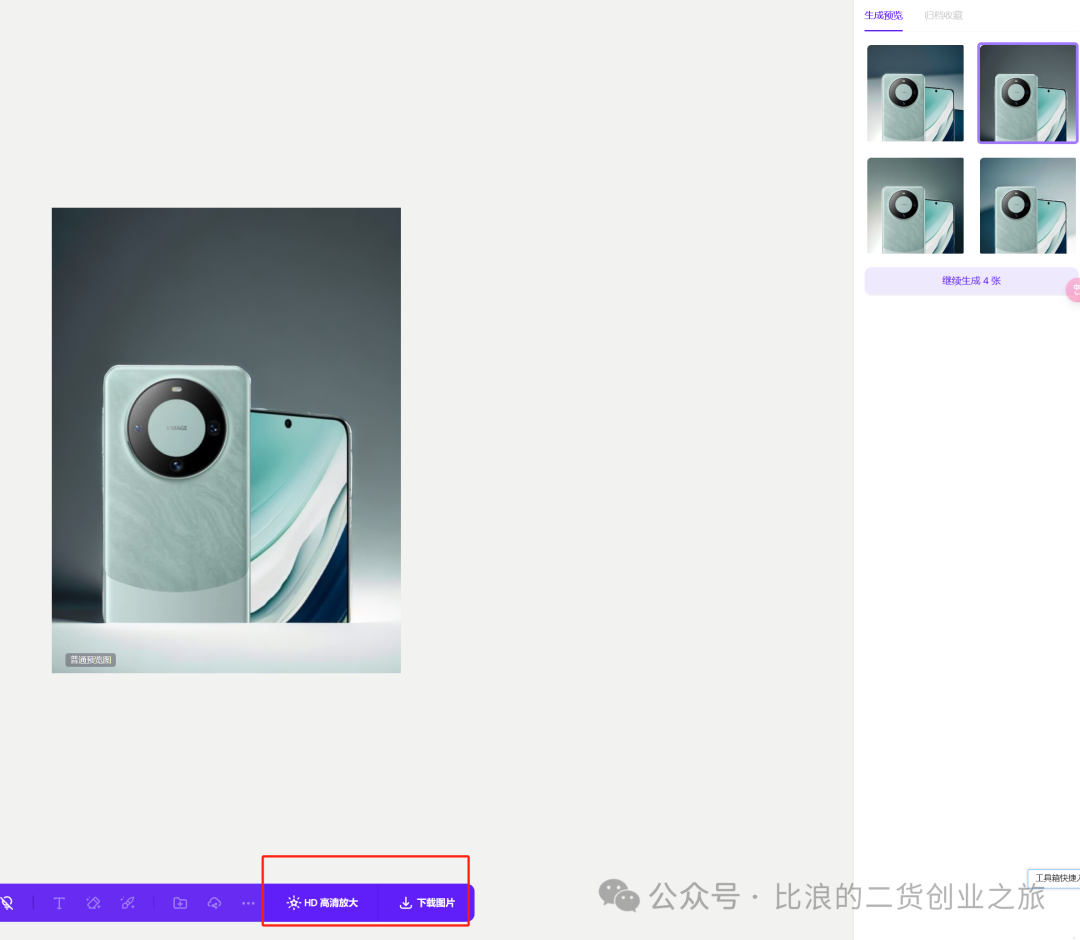Click the HD 高清放大 upscale button
The height and width of the screenshot is (940, 1080).
tap(322, 903)
